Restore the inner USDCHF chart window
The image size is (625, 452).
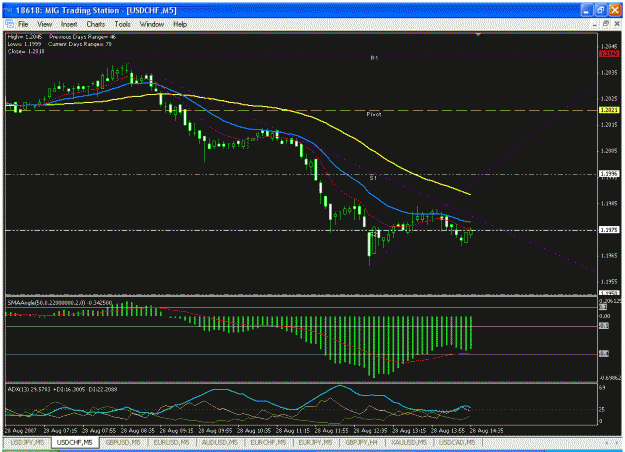point(605,24)
